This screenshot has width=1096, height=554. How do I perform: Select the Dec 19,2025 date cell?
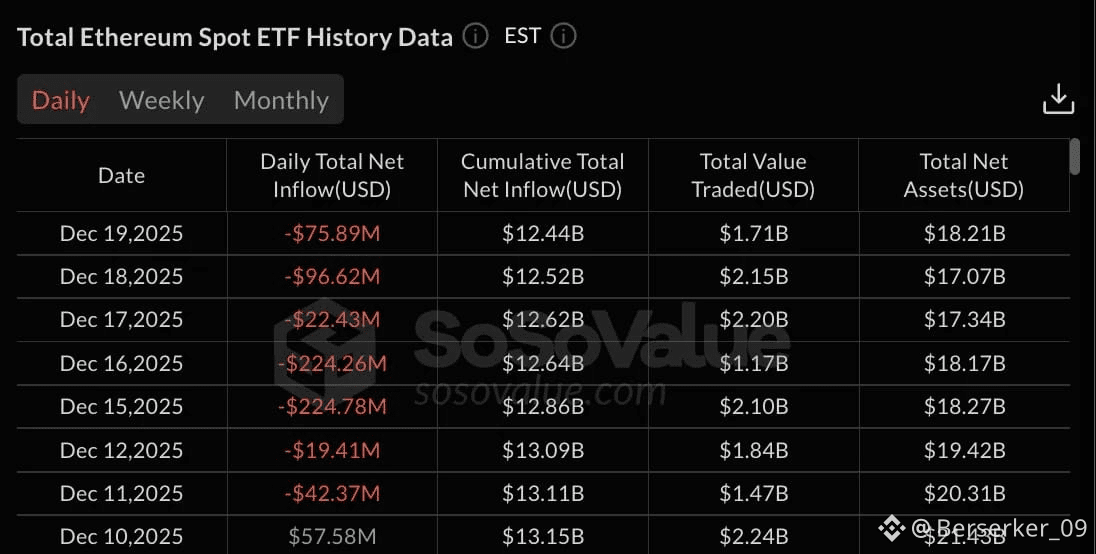point(122,234)
